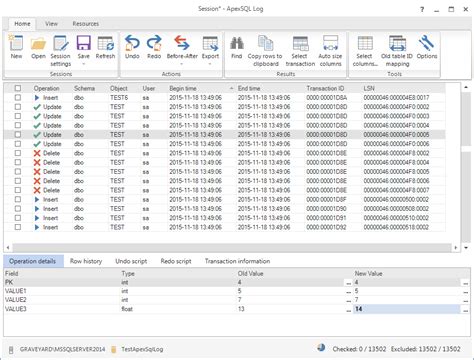Click the Save session icon
Viewport: 474px width, 360px height.
click(83, 44)
